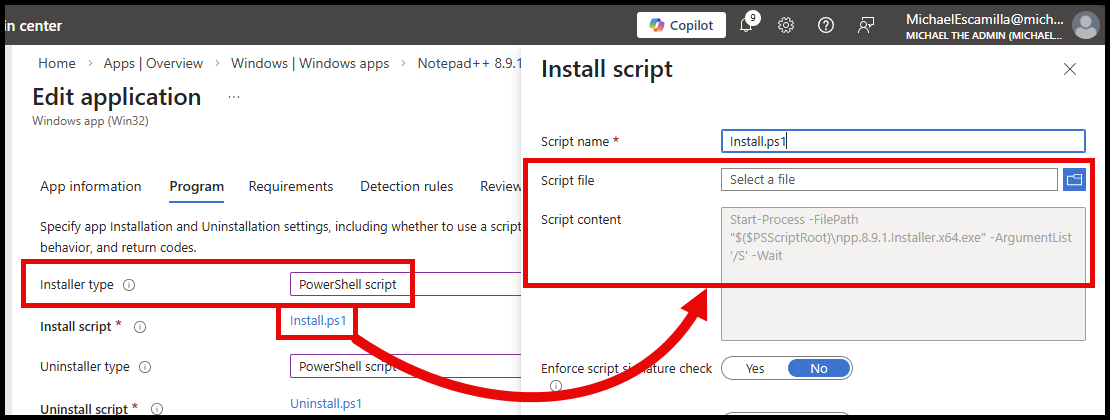Screen dimensions: 1110x420
Task: Switch to the App information tab
Action: point(90,186)
